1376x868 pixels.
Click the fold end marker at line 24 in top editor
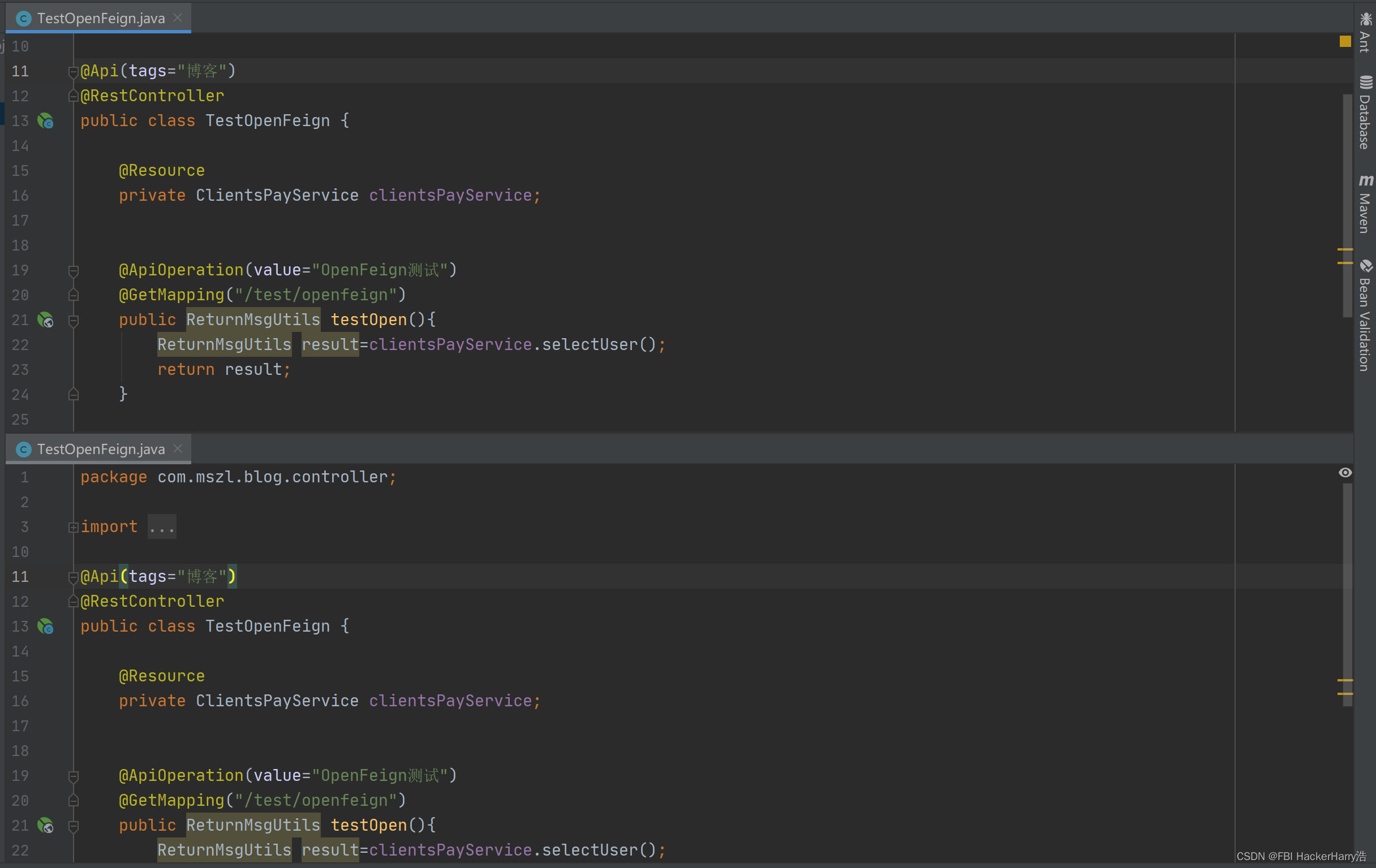click(x=73, y=395)
